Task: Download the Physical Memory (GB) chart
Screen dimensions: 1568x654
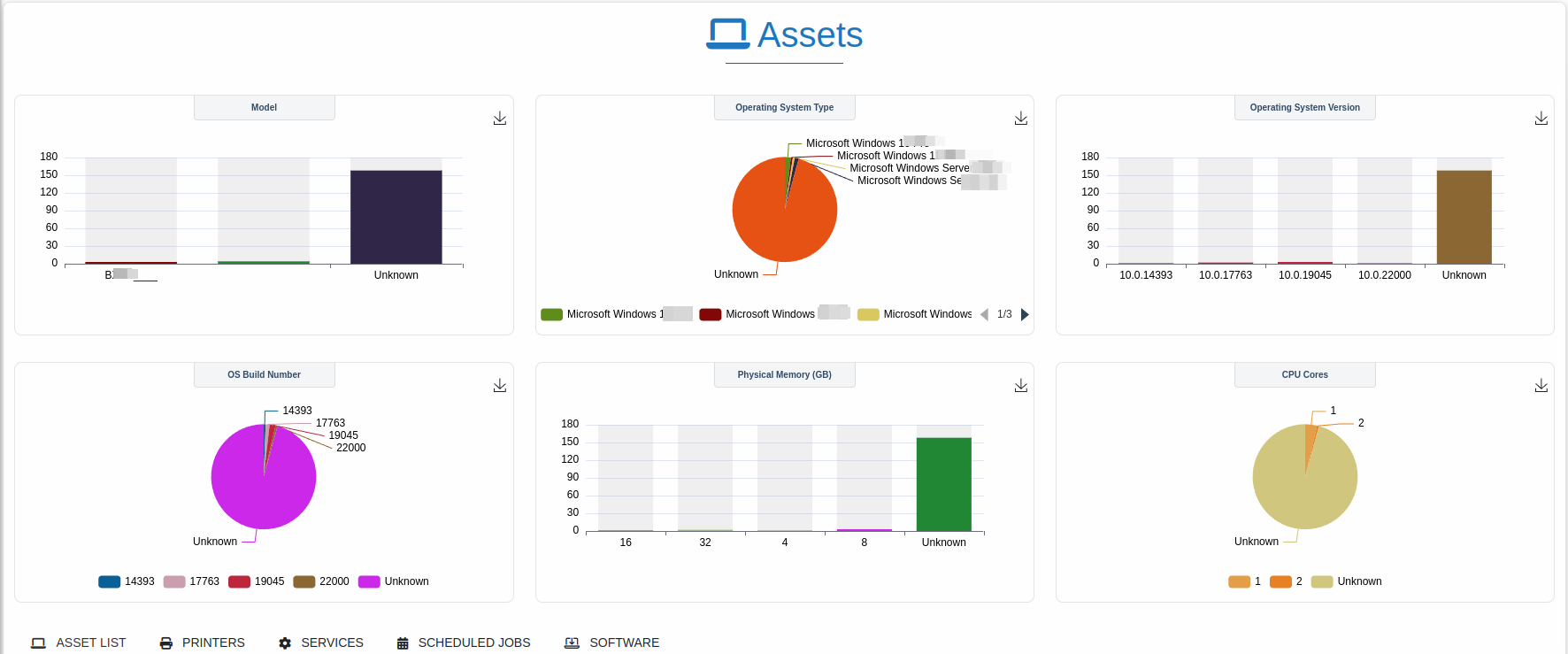Action: (x=1020, y=386)
